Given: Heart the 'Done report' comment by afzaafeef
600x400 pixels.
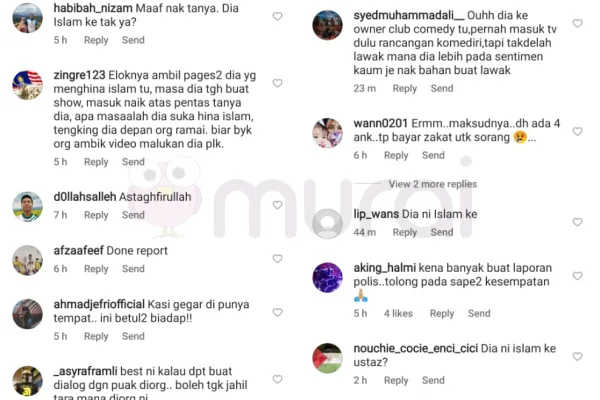Looking at the screenshot, I should [277, 258].
